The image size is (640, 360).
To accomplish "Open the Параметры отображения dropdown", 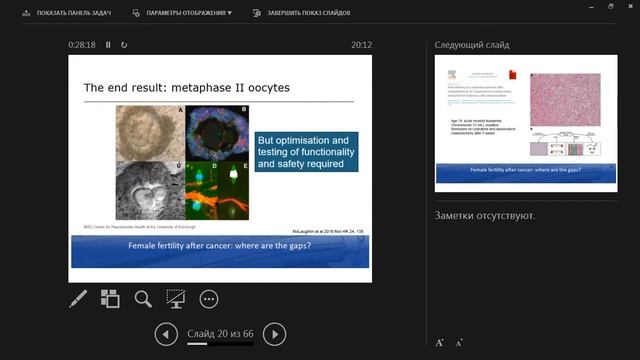I will click(189, 13).
